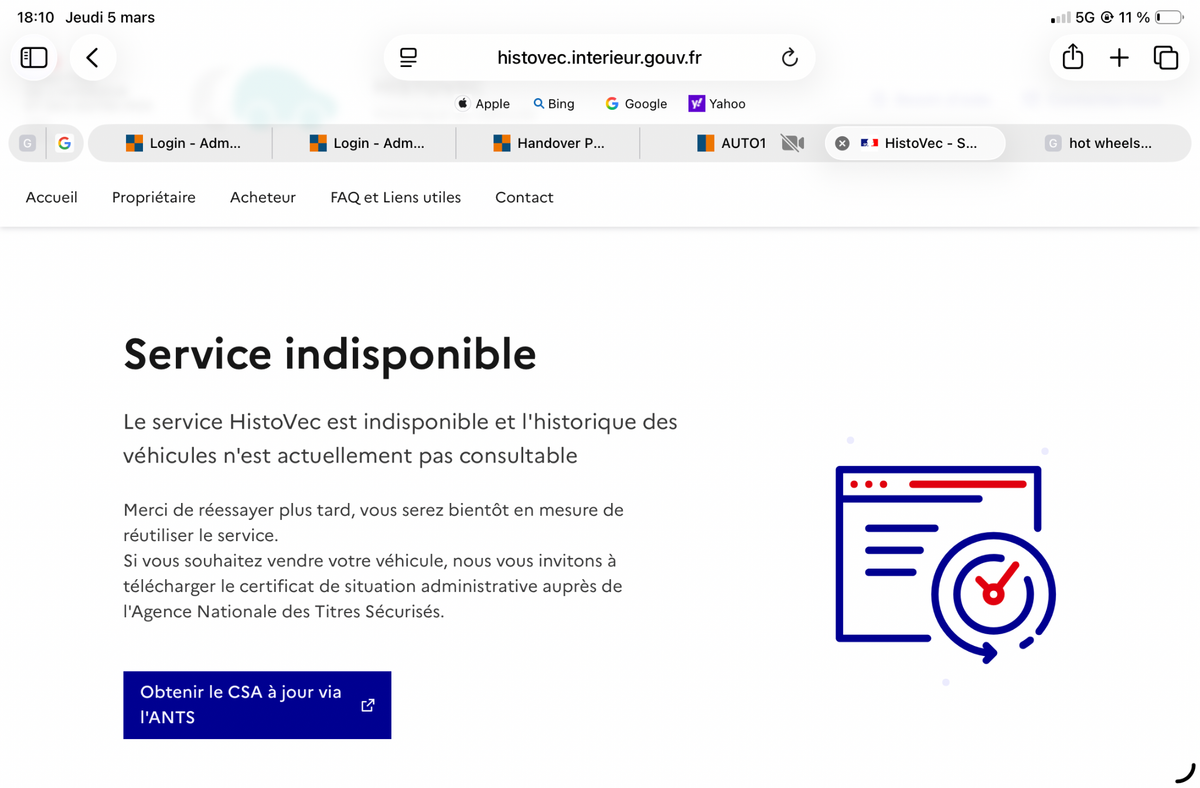Switch to the second Login - Adm... tab
Viewport: 1200px width, 788px height.
click(365, 143)
